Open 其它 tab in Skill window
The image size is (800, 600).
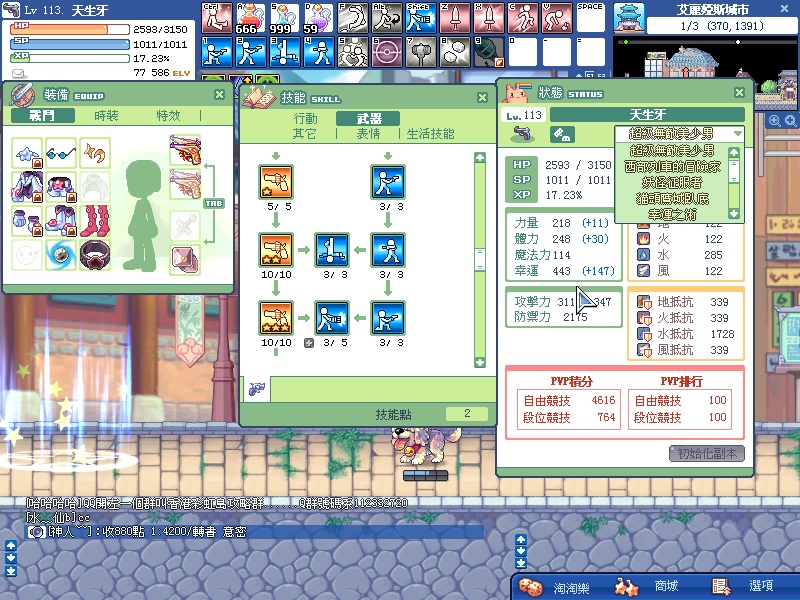tap(305, 134)
